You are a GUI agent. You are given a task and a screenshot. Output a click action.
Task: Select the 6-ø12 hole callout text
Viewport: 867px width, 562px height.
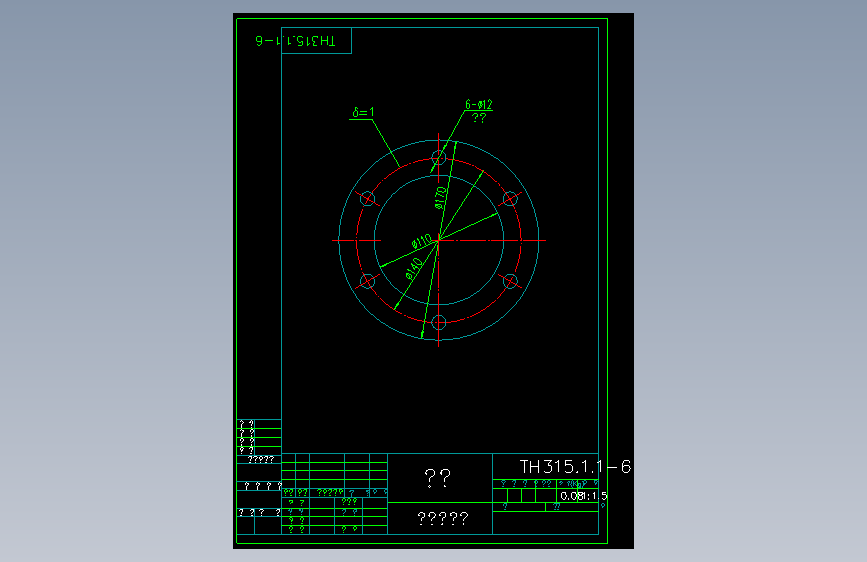(x=479, y=105)
